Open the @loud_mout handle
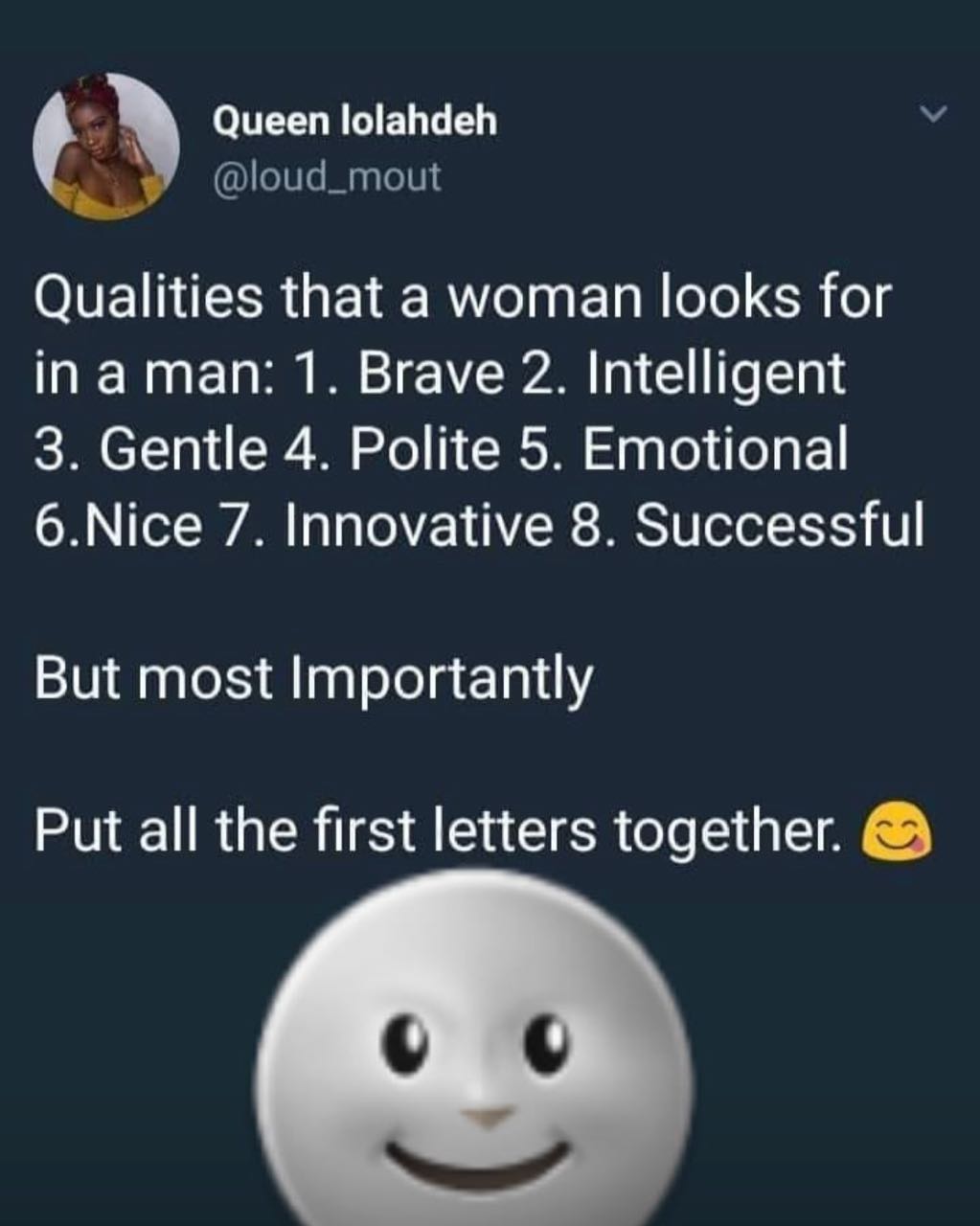The height and width of the screenshot is (1226, 980). coord(327,176)
